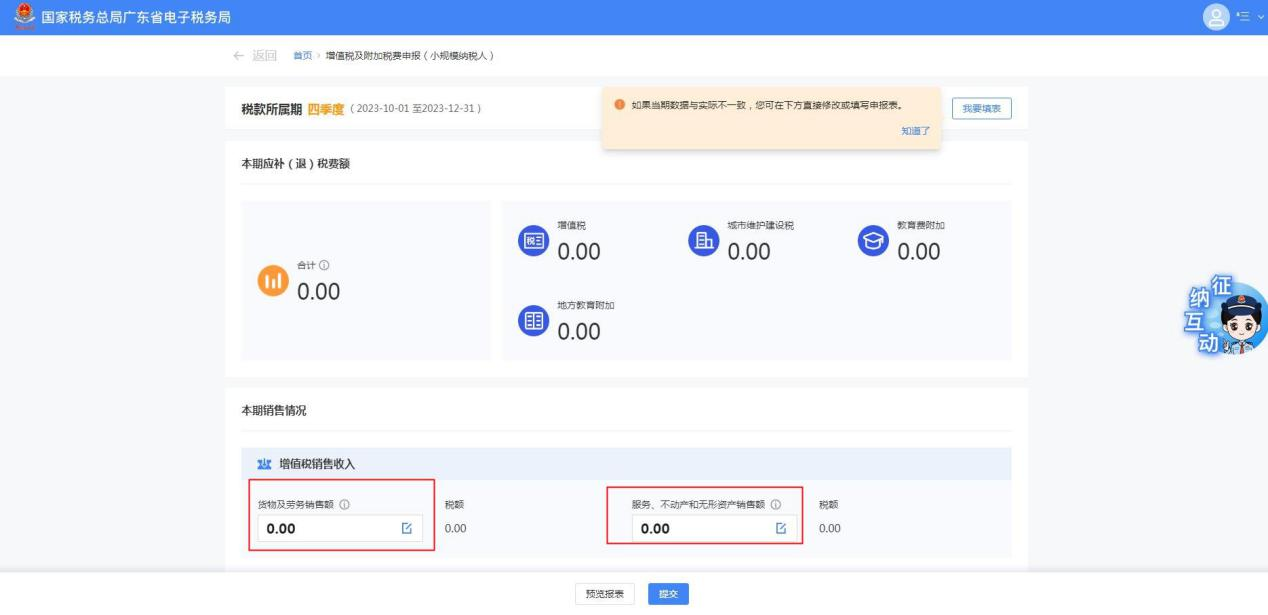This screenshot has height=615, width=1268.
Task: Click the info icon beside 货物及劳务销售额
Action: pyautogui.click(x=344, y=504)
